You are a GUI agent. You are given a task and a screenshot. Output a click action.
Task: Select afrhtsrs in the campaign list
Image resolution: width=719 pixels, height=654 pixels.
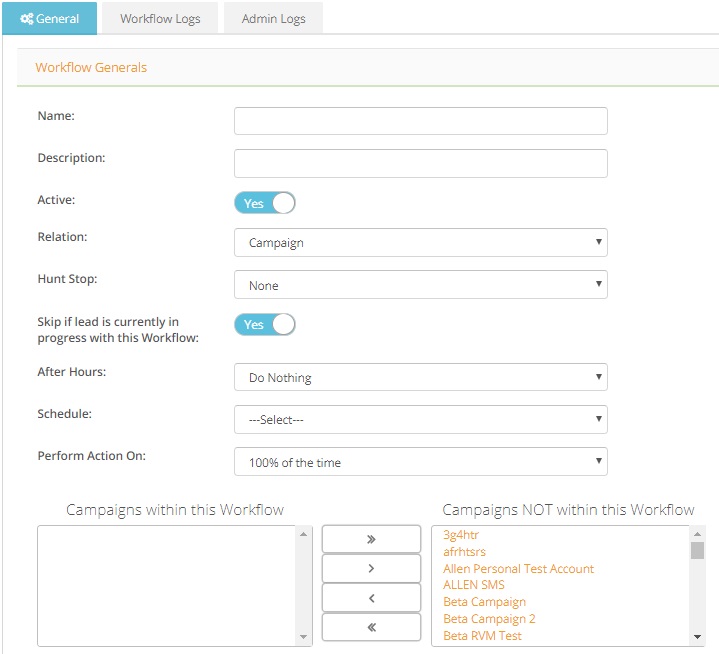tap(464, 552)
